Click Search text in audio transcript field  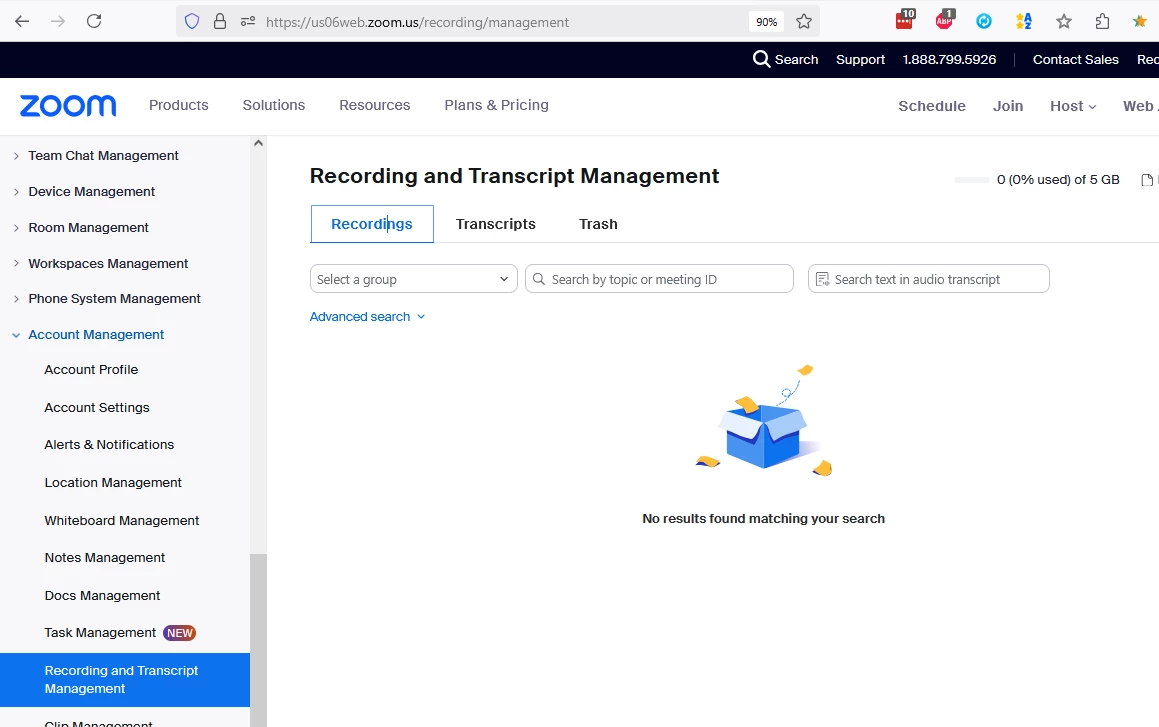pyautogui.click(x=928, y=279)
